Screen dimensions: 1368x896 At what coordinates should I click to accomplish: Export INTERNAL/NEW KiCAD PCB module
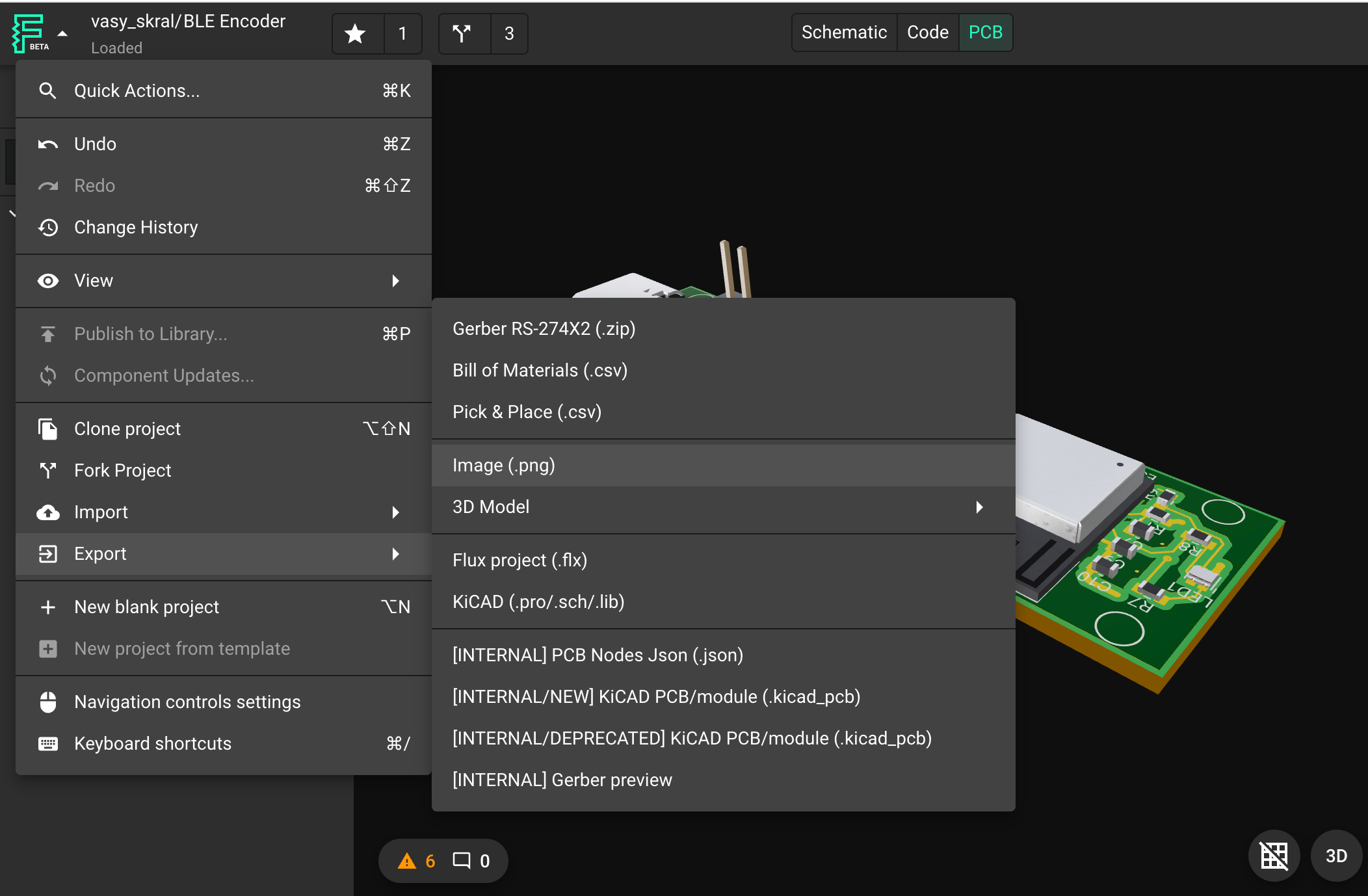pos(723,696)
